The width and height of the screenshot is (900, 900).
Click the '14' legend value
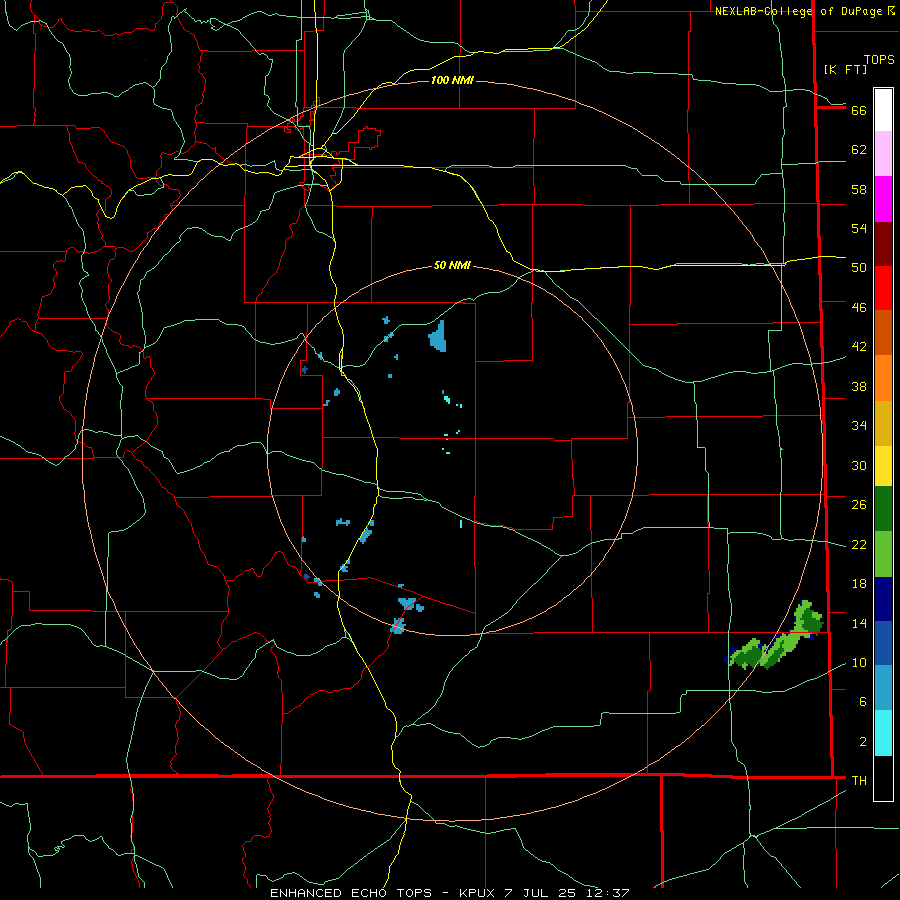(859, 623)
